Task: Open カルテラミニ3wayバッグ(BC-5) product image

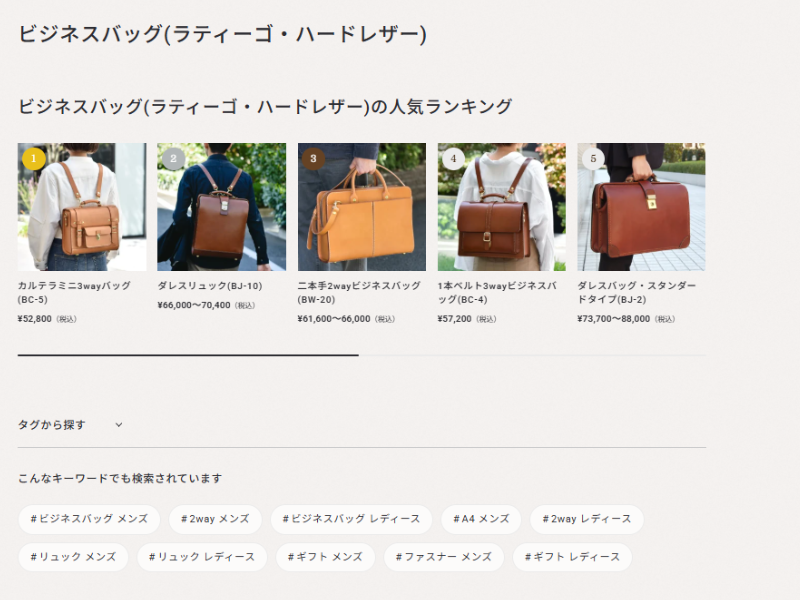Action: pyautogui.click(x=82, y=207)
